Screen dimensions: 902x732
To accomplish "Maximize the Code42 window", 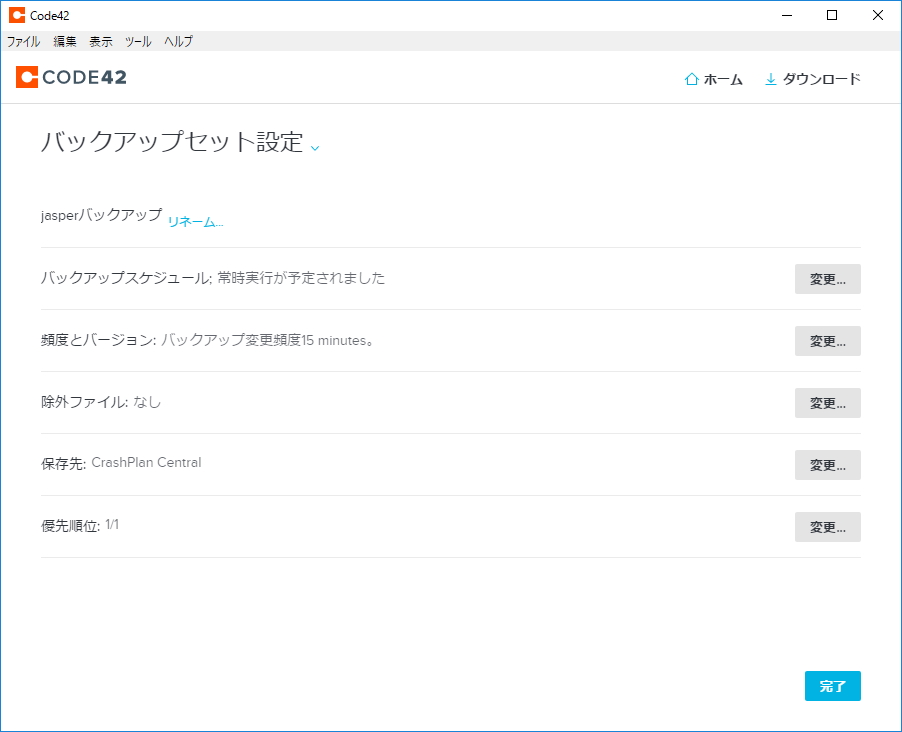I will 831,15.
